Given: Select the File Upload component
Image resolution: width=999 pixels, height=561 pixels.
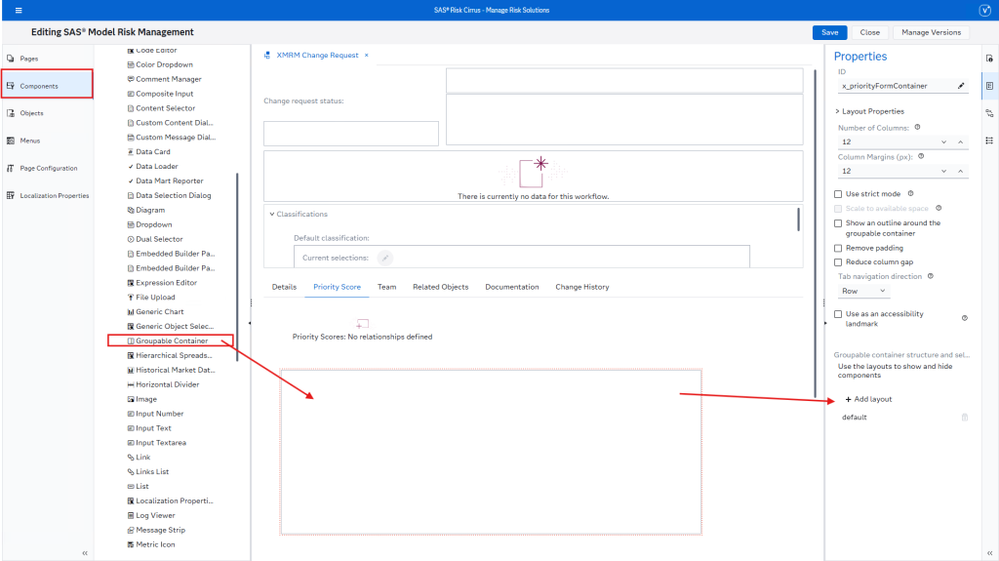Looking at the screenshot, I should coord(155,297).
